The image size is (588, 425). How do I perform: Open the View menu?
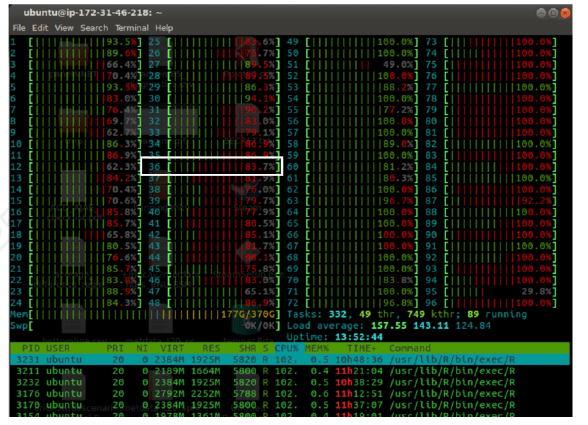(64, 28)
